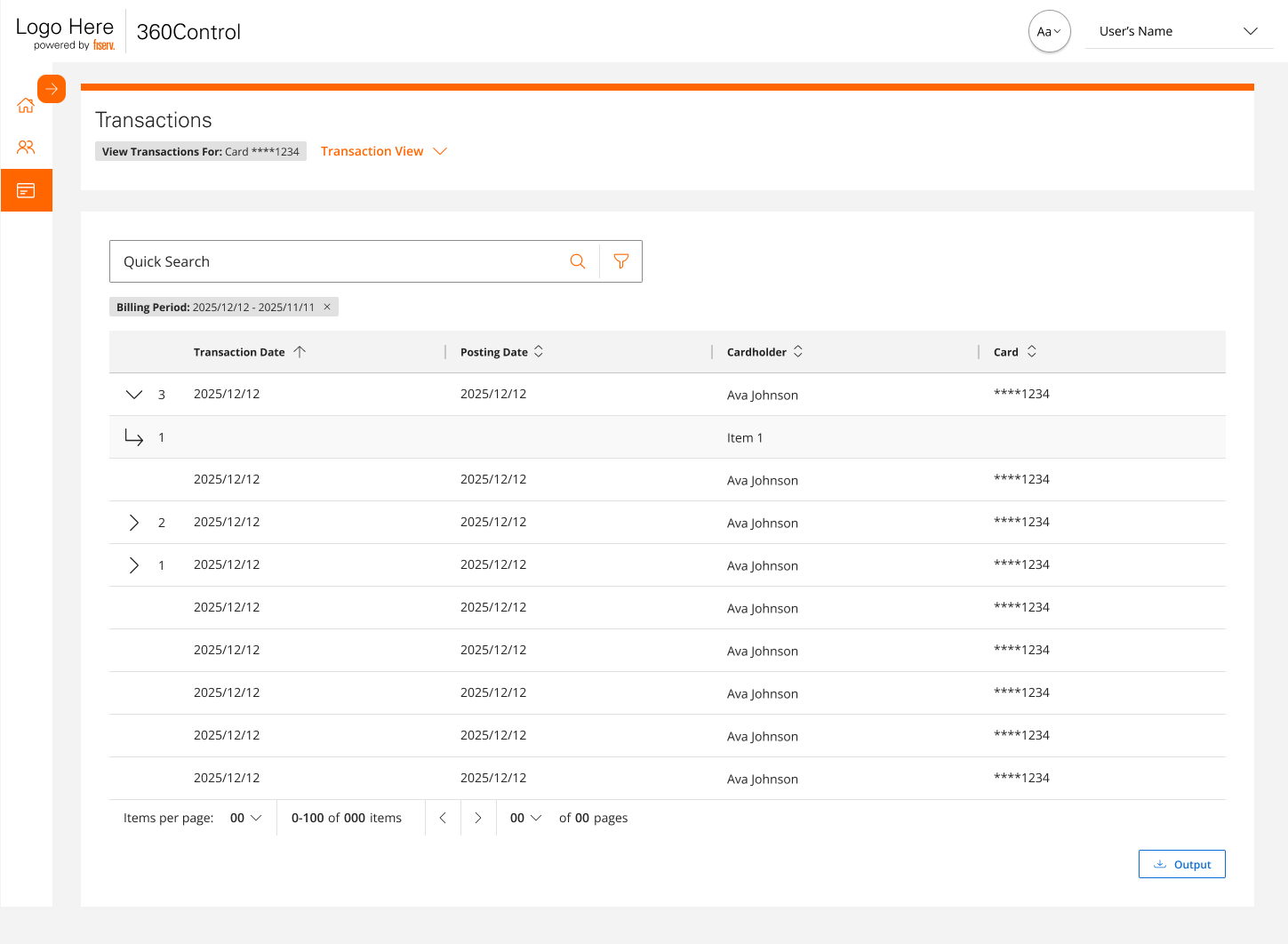Expand sidebar with orange arrow button

[52, 89]
